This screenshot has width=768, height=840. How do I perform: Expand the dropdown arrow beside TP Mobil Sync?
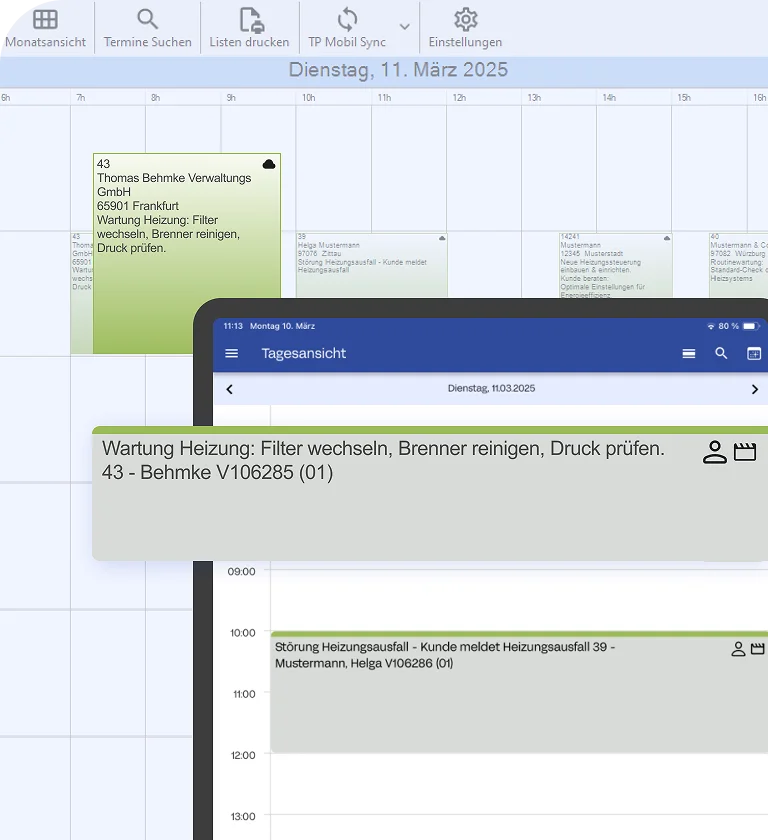(404, 27)
